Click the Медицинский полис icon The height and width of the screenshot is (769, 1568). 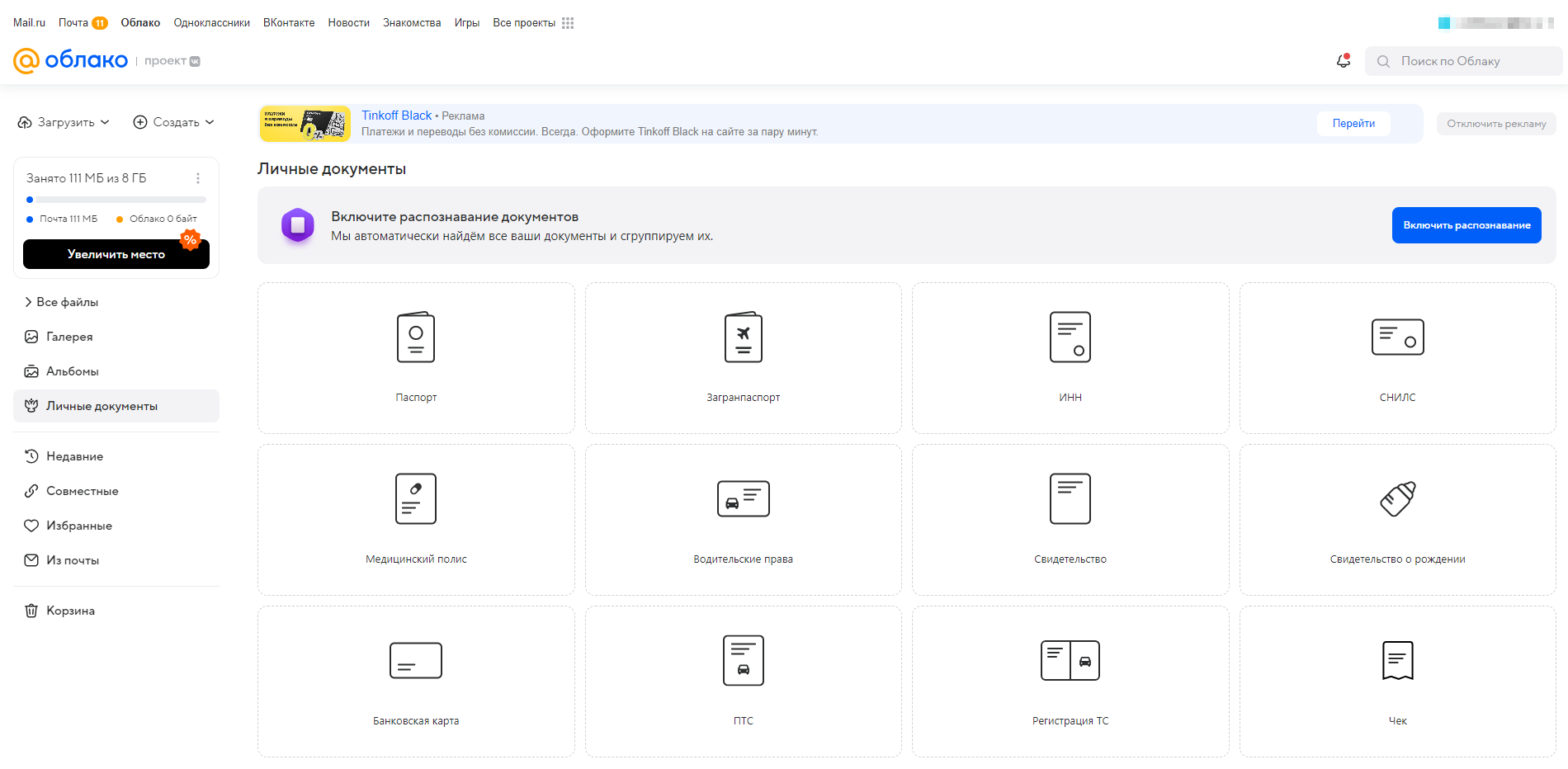pyautogui.click(x=416, y=499)
